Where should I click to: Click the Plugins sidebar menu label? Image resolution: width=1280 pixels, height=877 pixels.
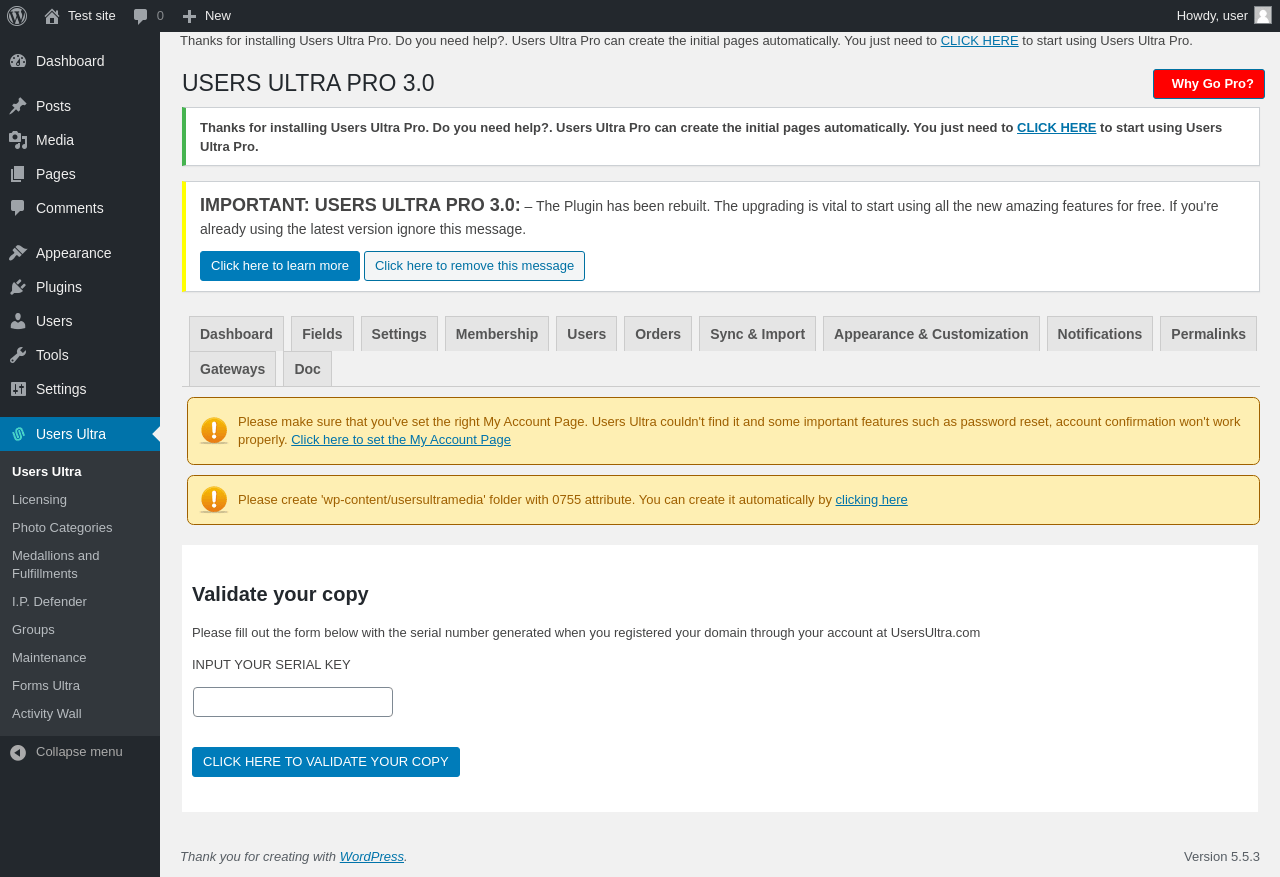tap(59, 287)
